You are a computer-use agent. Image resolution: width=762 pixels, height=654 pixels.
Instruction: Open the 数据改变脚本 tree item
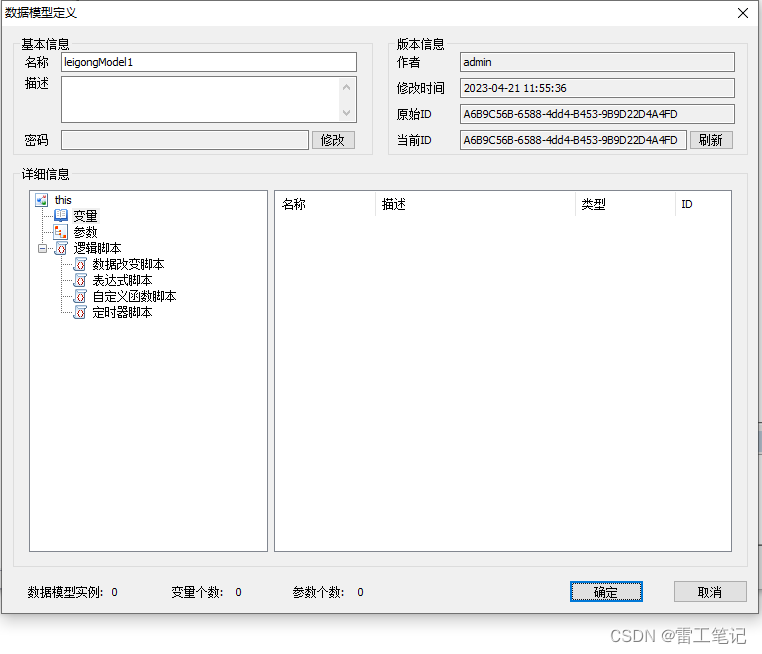pyautogui.click(x=128, y=264)
